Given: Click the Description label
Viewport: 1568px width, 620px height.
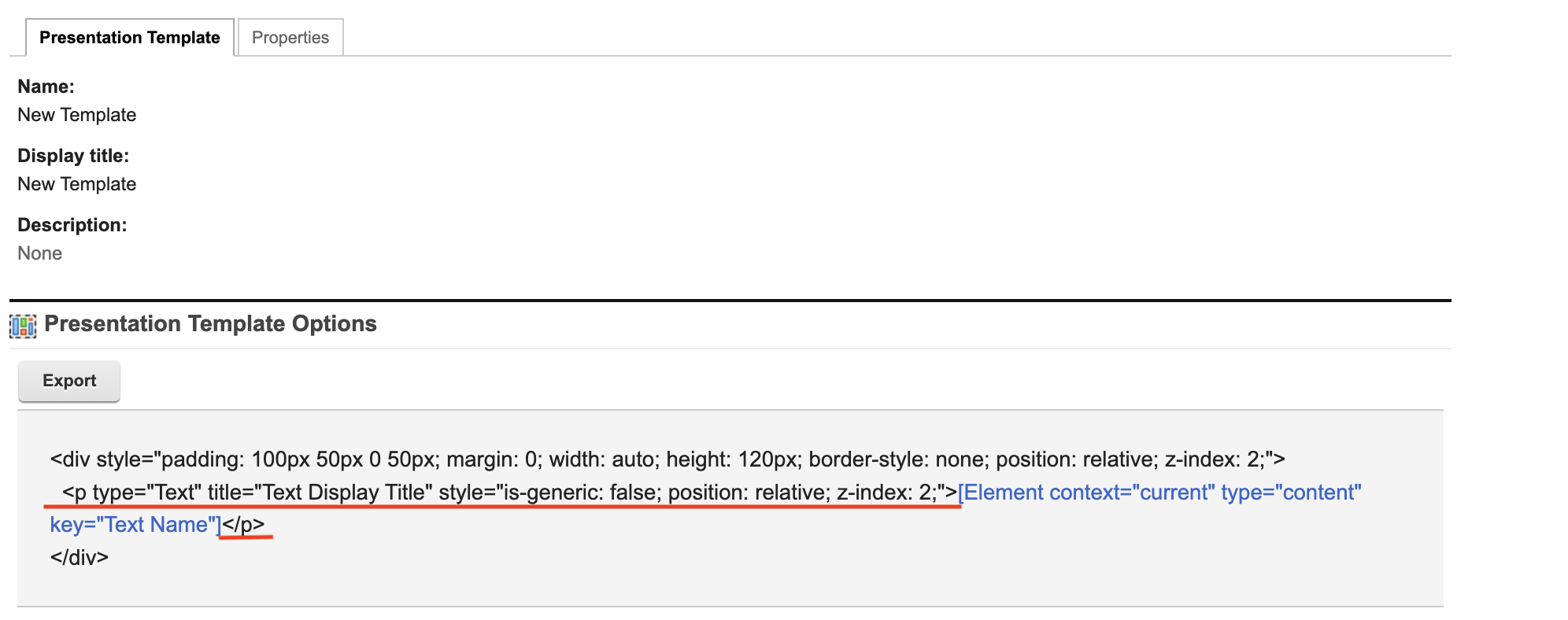Looking at the screenshot, I should [72, 225].
